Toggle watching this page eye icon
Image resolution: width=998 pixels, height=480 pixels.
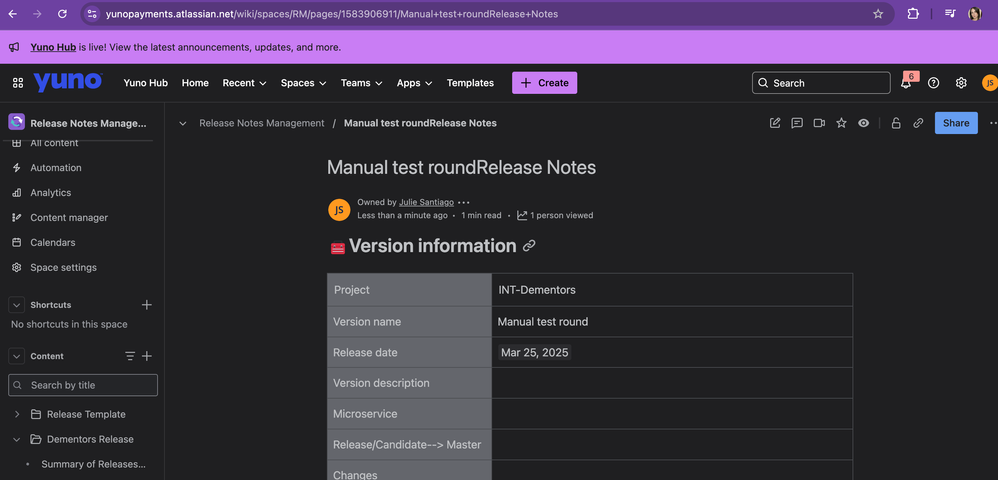pyautogui.click(x=863, y=123)
